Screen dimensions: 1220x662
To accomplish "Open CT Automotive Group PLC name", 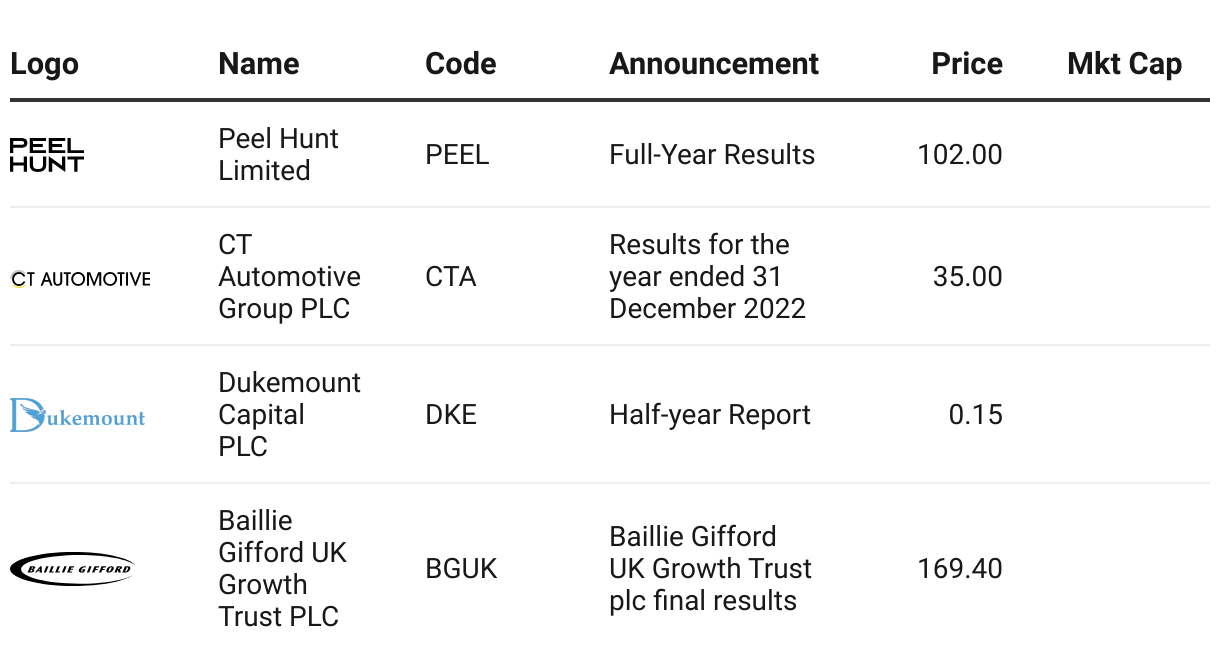I will [x=290, y=277].
